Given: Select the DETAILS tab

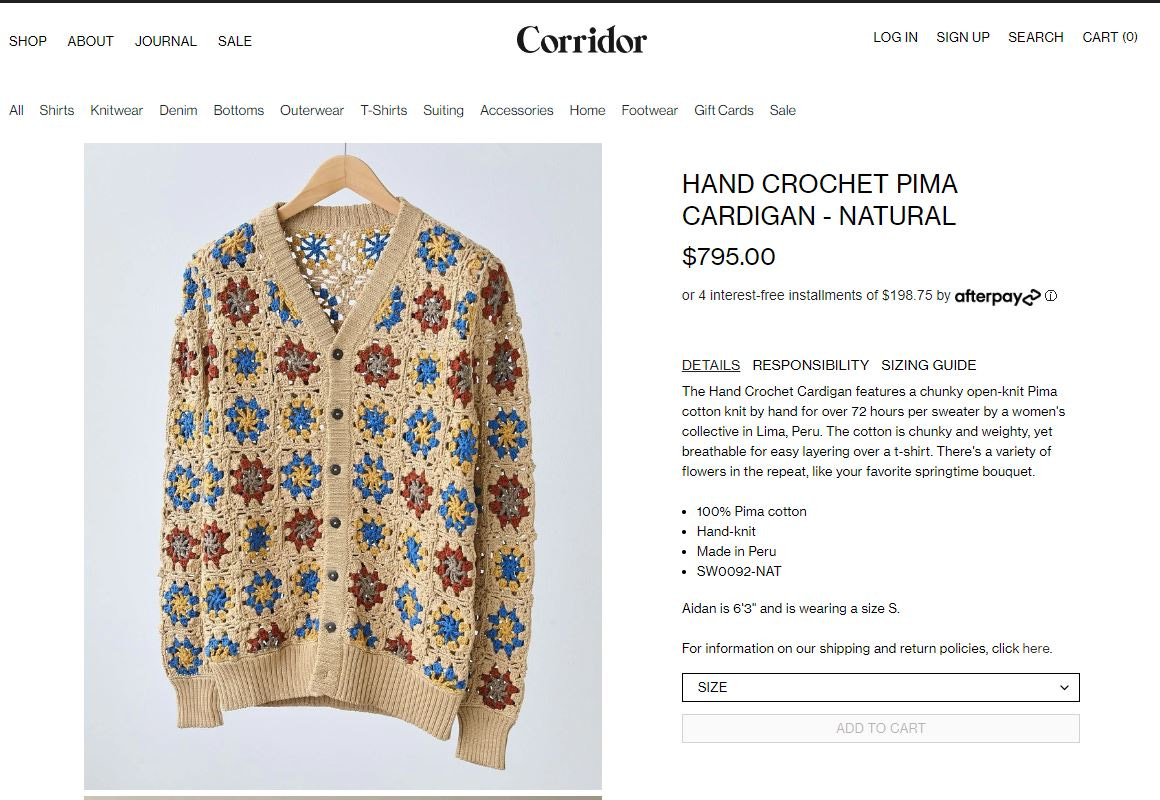Looking at the screenshot, I should [711, 365].
